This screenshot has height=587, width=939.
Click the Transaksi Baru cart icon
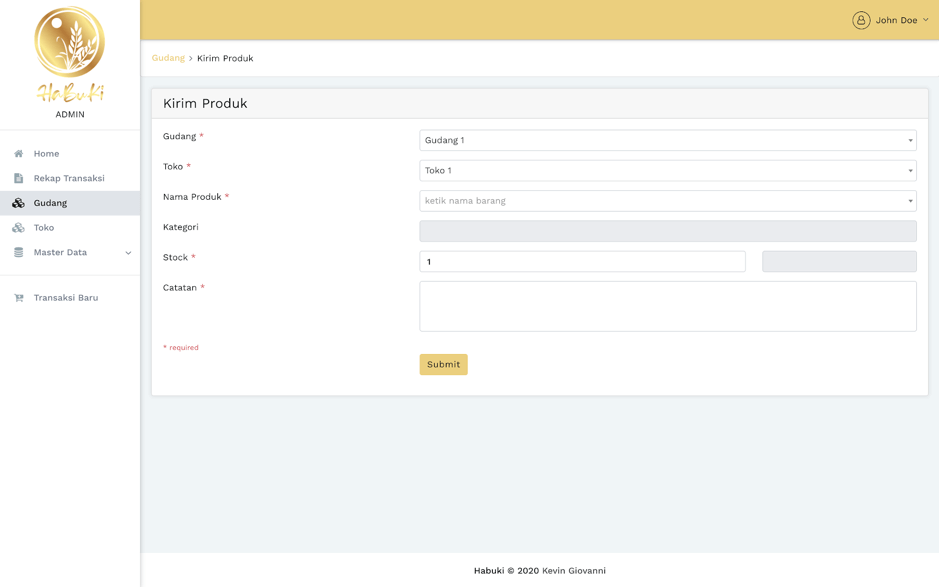(x=18, y=298)
